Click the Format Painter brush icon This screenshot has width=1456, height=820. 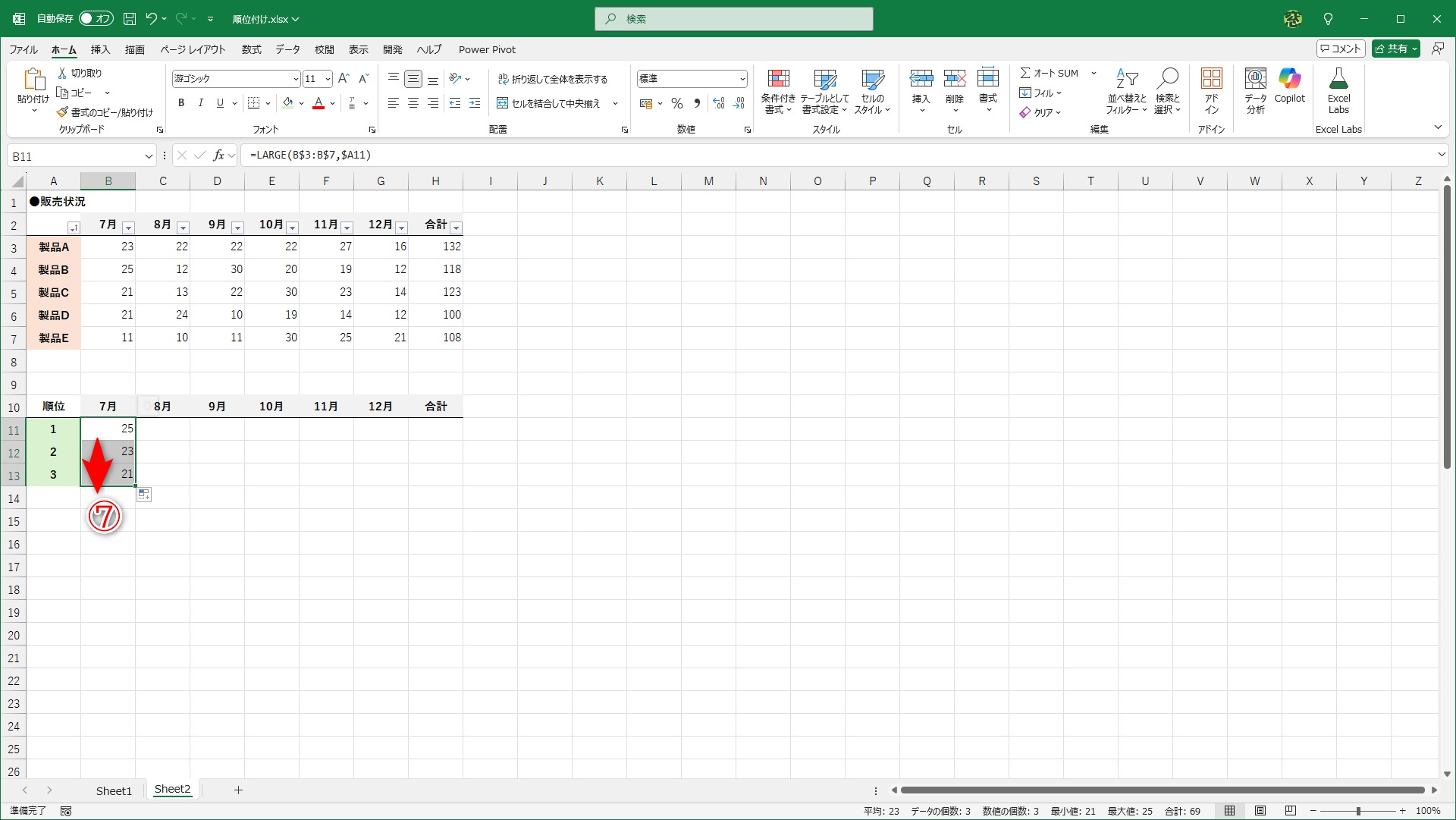tap(62, 112)
